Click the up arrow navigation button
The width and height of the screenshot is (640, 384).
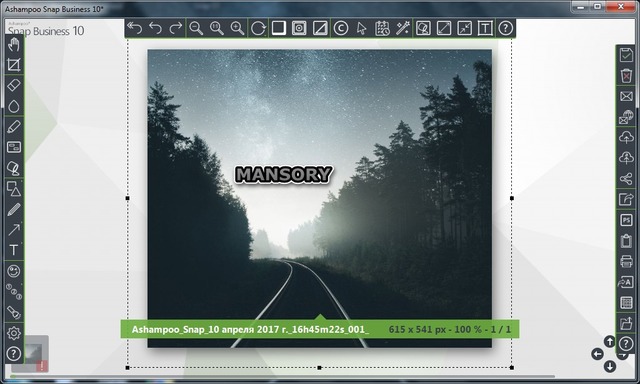(609, 342)
